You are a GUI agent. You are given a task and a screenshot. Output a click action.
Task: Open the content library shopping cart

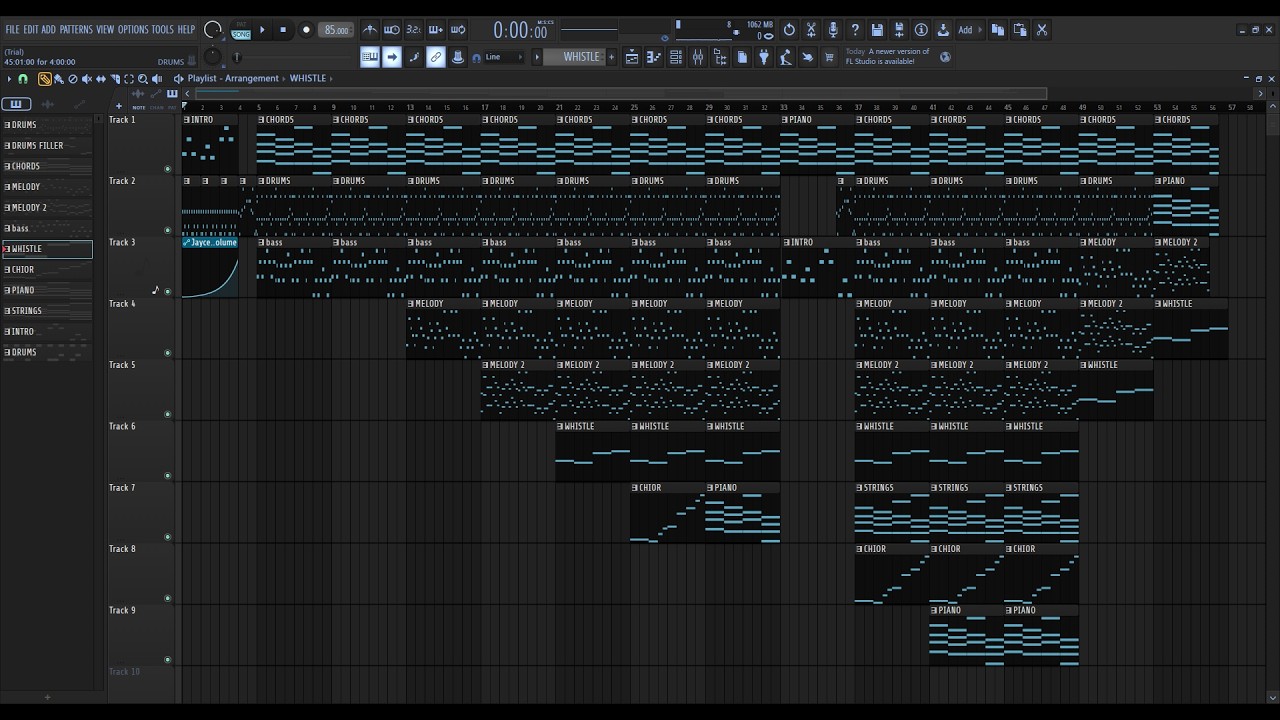point(829,57)
